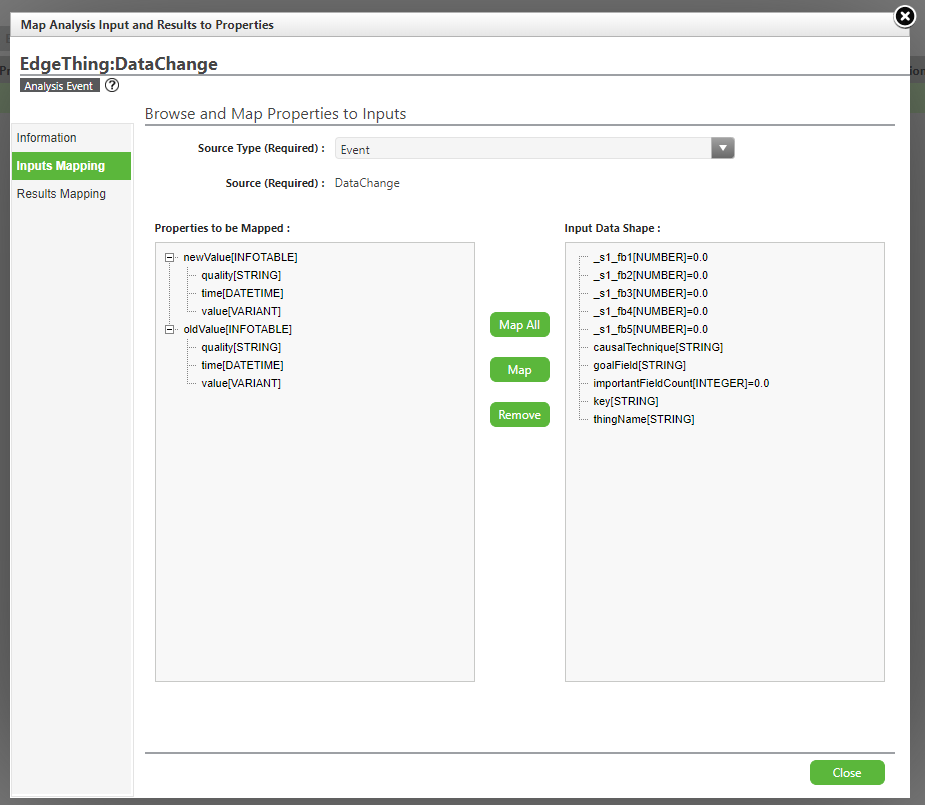Click the Map button
Image resolution: width=925 pixels, height=805 pixels.
pos(520,370)
